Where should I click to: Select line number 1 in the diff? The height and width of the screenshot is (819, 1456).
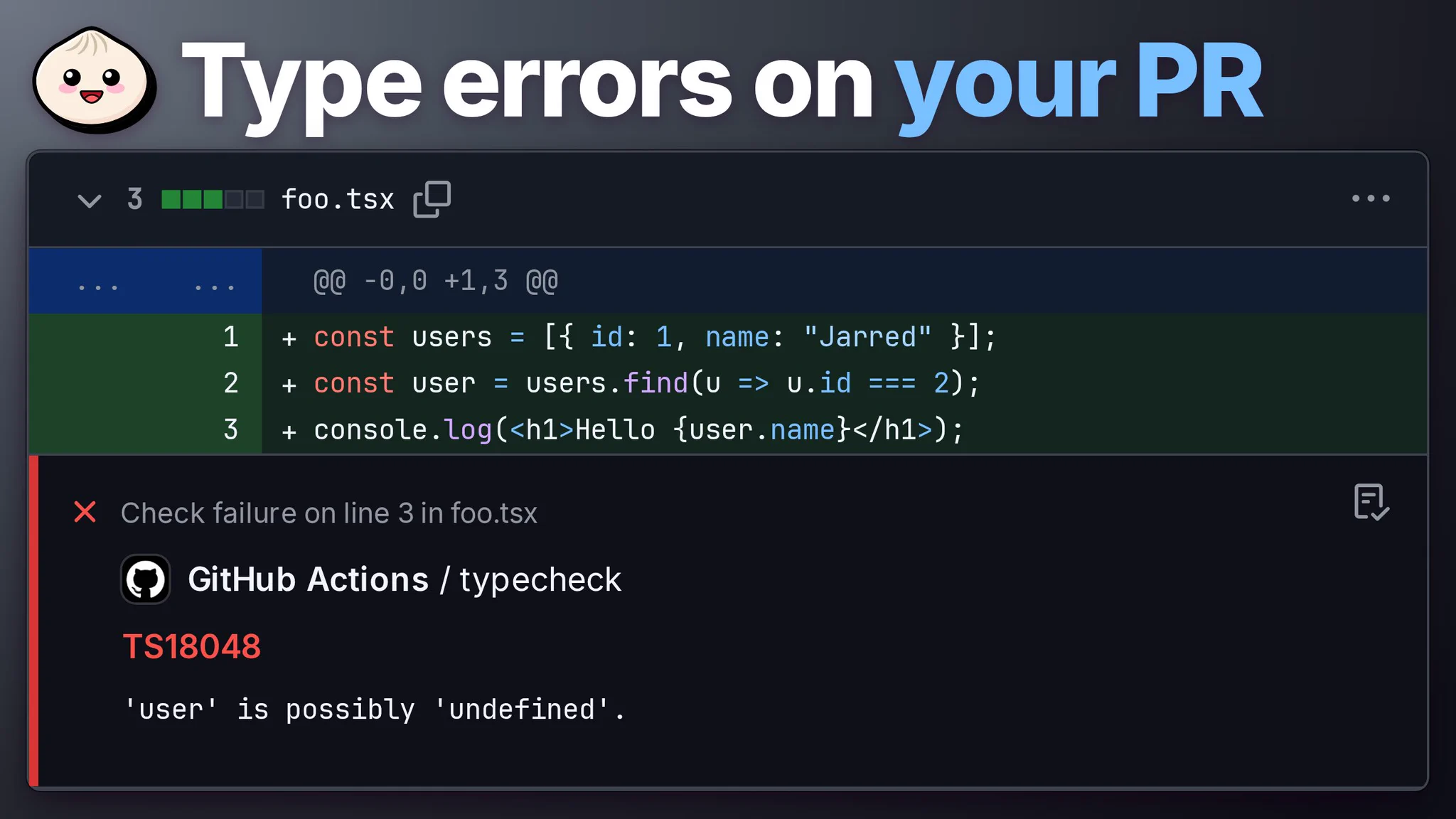[231, 337]
